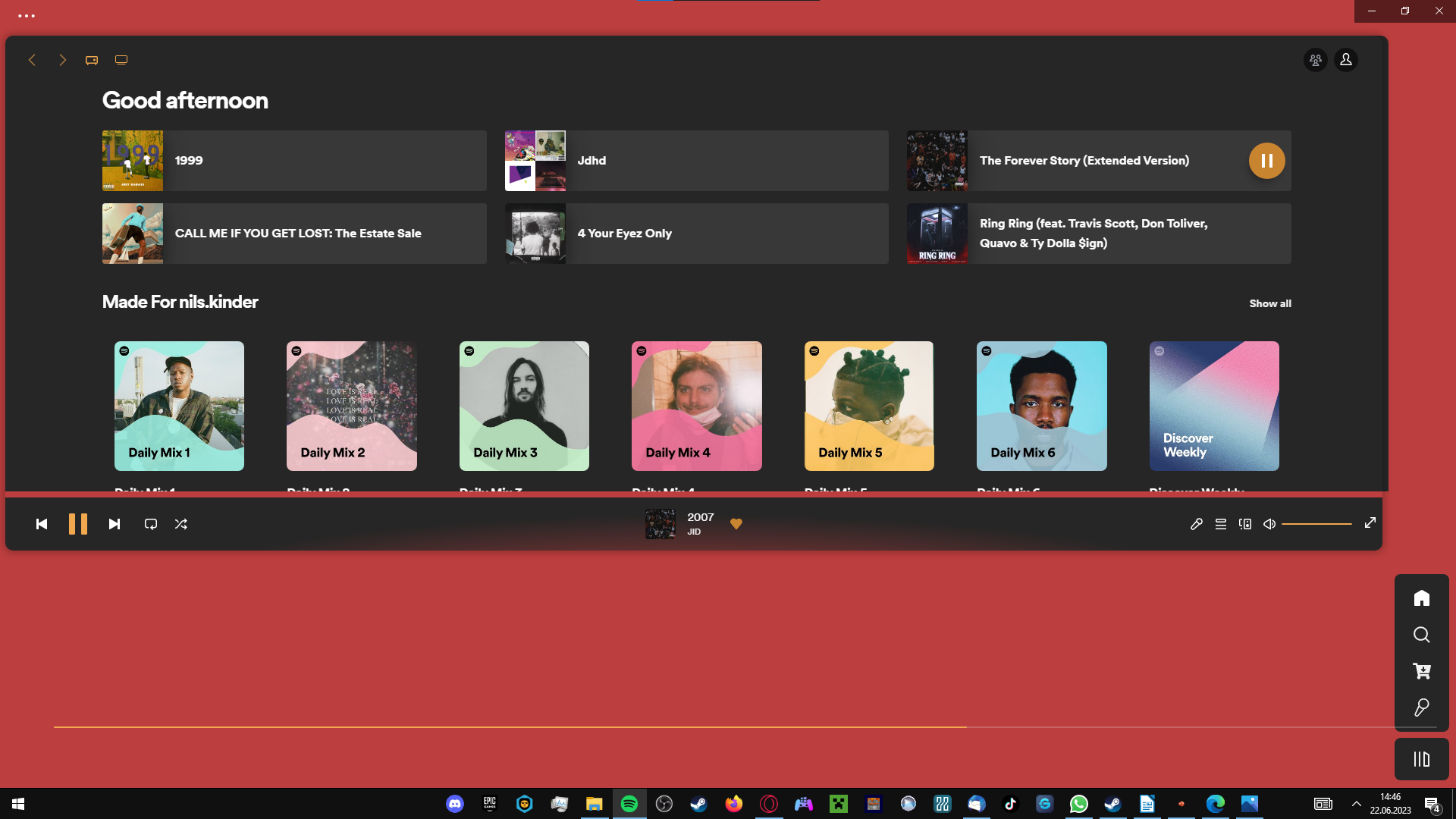Click Show all for Made For
1456x819 pixels.
point(1269,303)
